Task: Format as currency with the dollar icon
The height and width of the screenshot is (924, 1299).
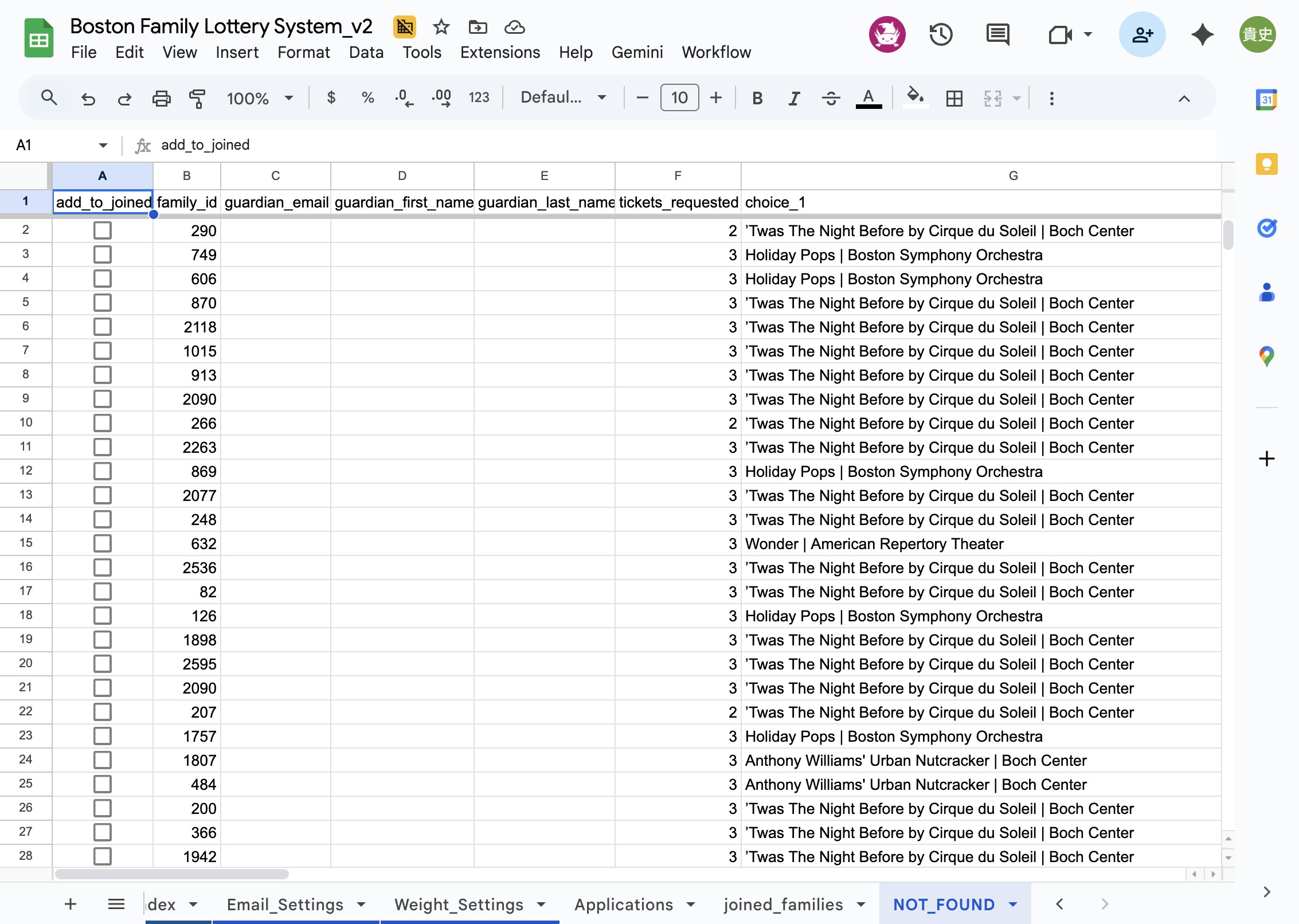Action: pos(331,98)
